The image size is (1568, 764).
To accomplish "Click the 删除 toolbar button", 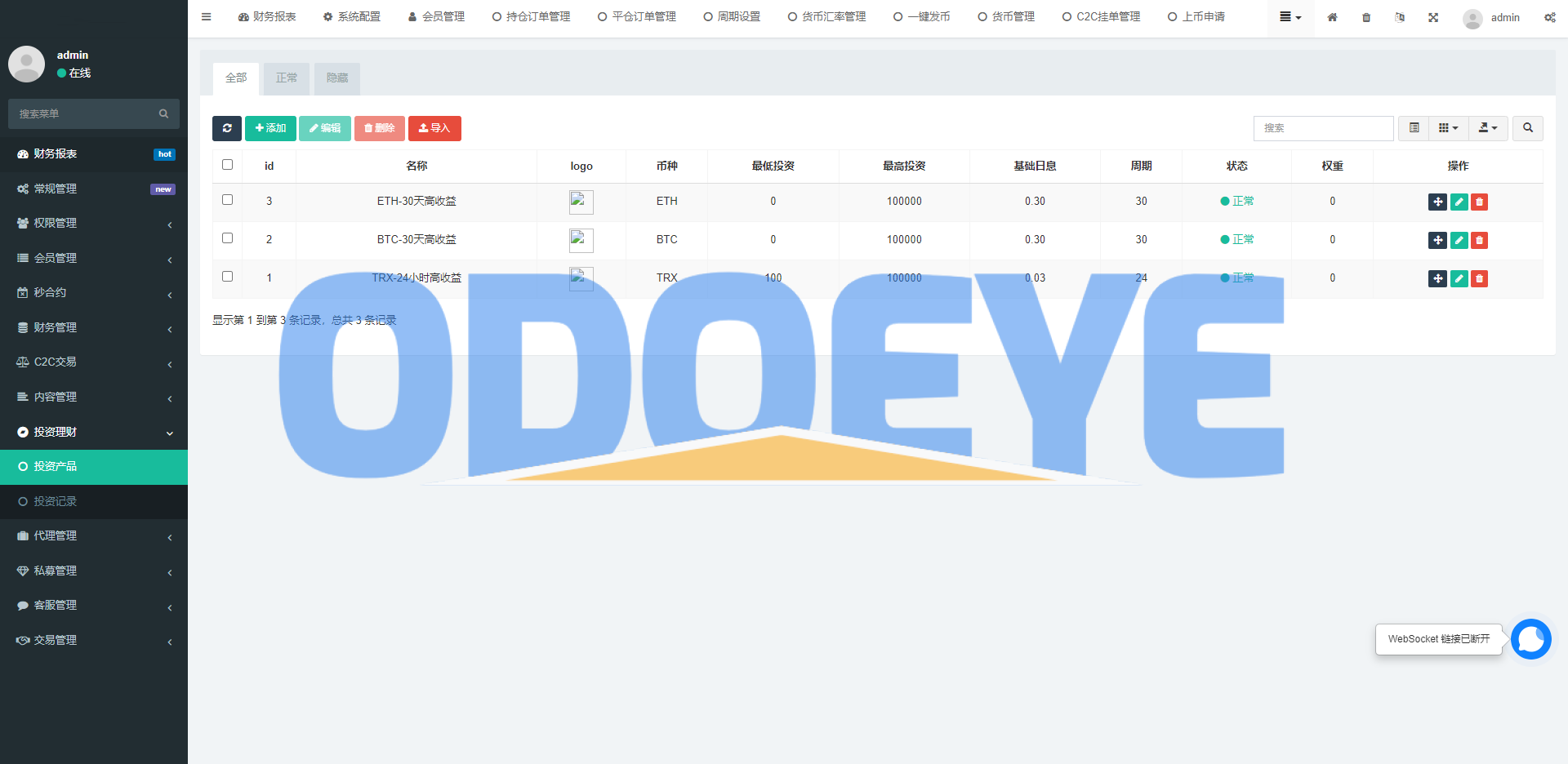I will point(380,128).
